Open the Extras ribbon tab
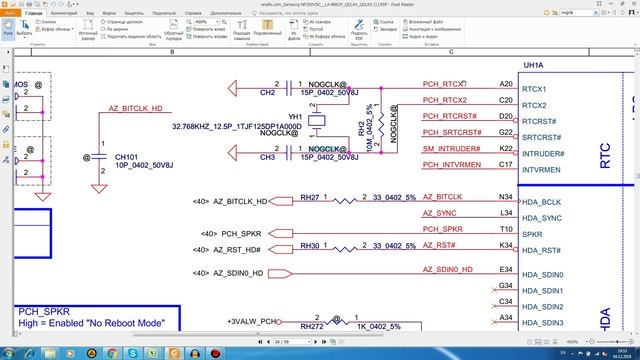The height and width of the screenshot is (360, 640). pyautogui.click(x=226, y=13)
